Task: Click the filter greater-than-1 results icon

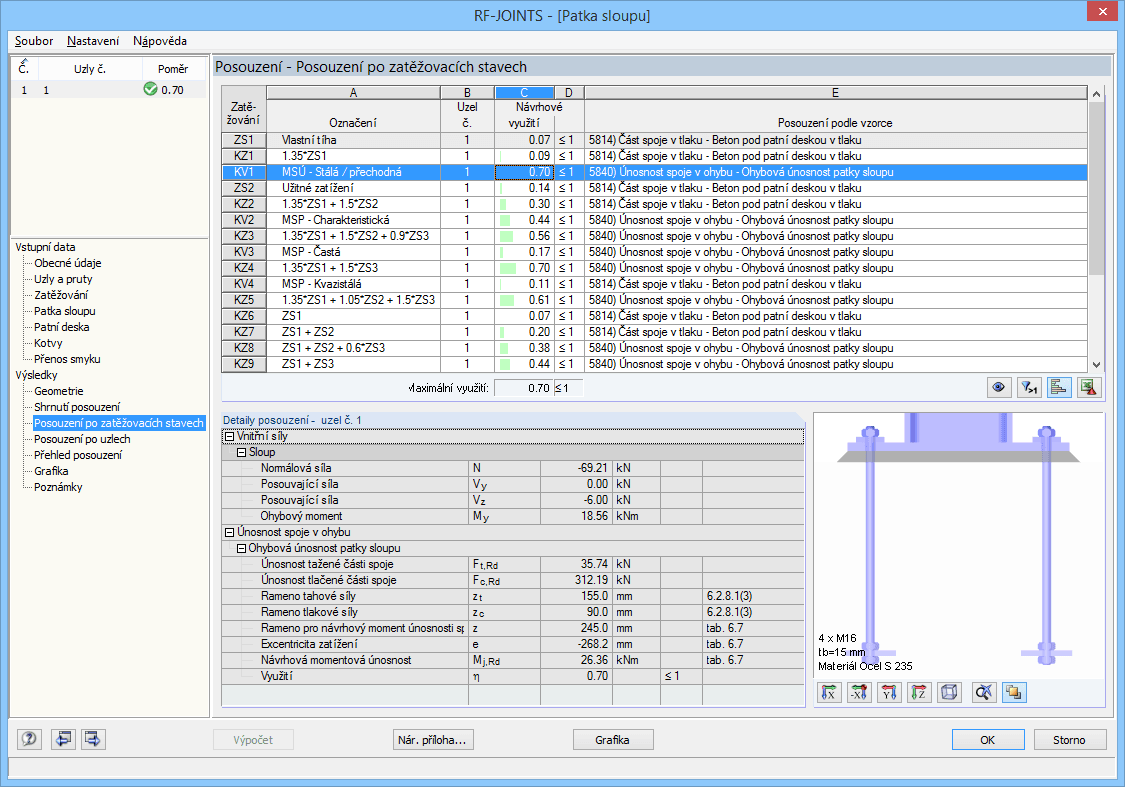Action: click(1029, 387)
